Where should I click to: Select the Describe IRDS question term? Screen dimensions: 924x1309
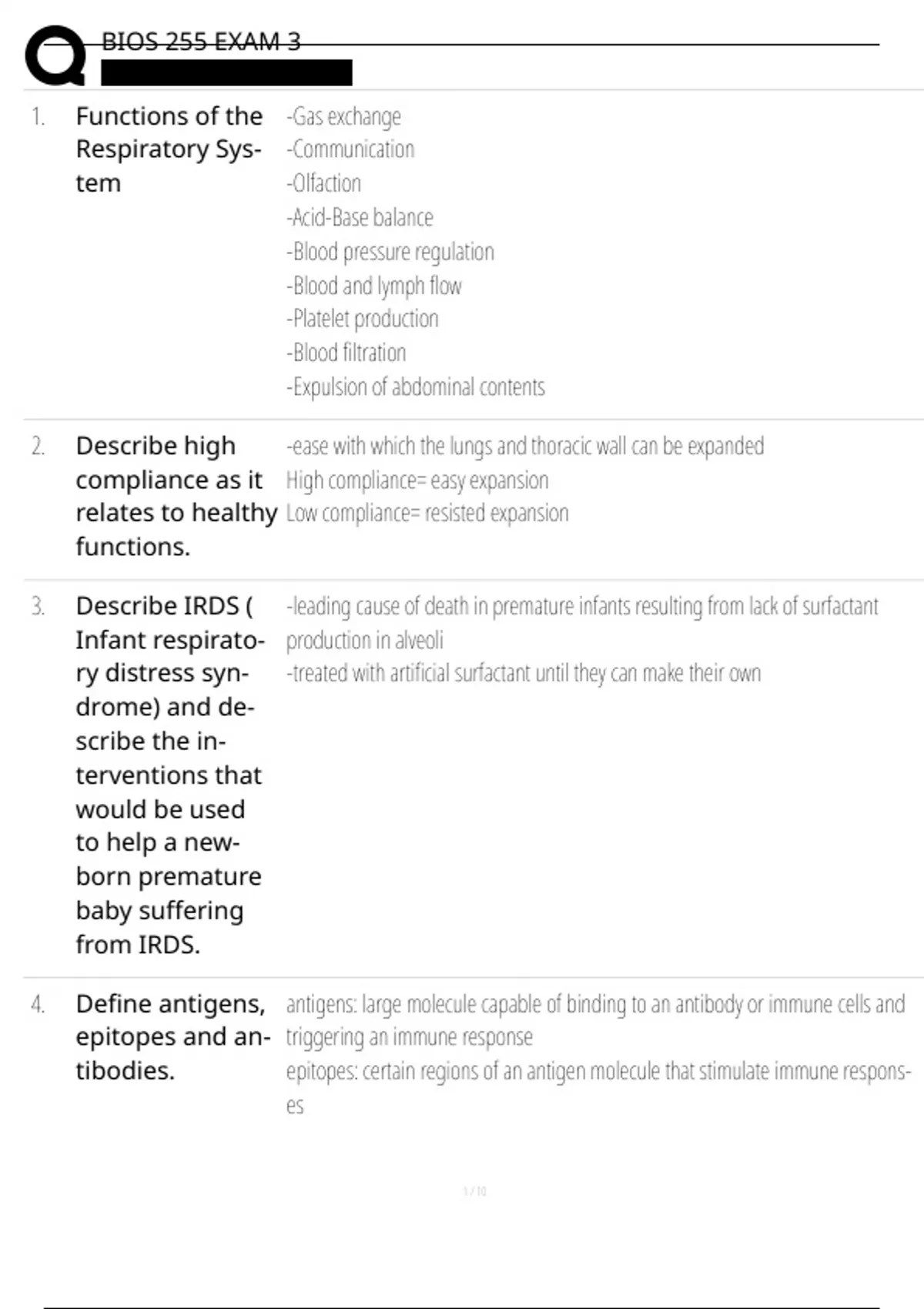coord(170,775)
